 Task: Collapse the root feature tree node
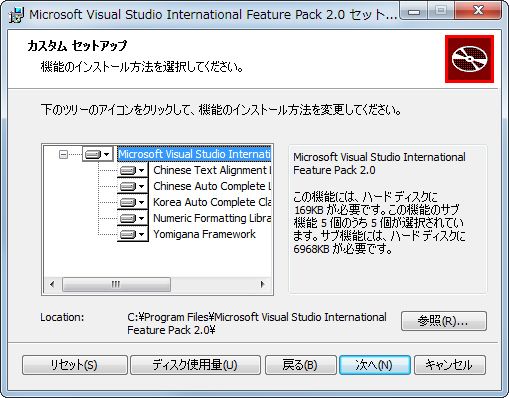click(x=63, y=154)
